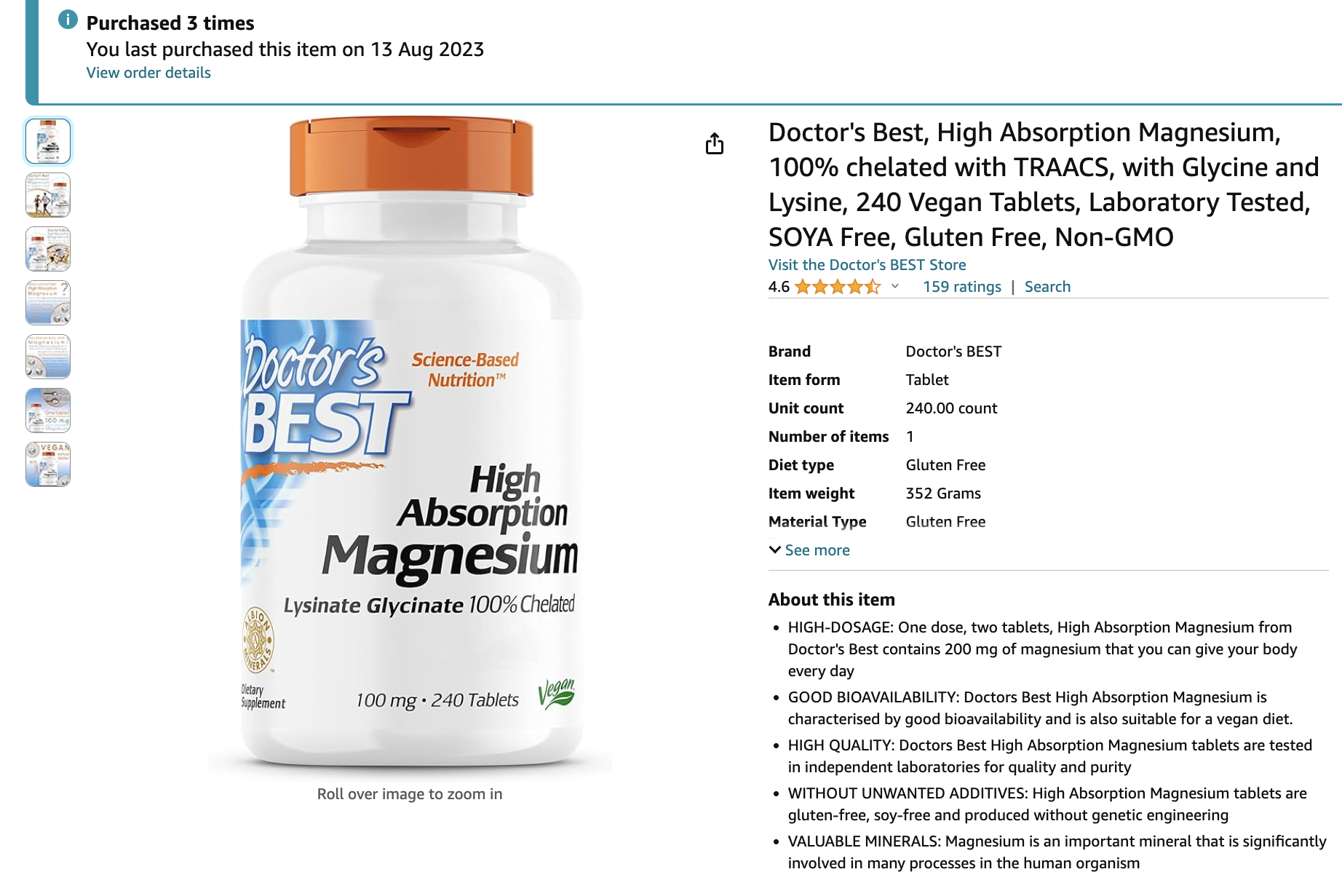Click the Search link beside ratings
Screen dimensions: 1342x896
point(1047,287)
